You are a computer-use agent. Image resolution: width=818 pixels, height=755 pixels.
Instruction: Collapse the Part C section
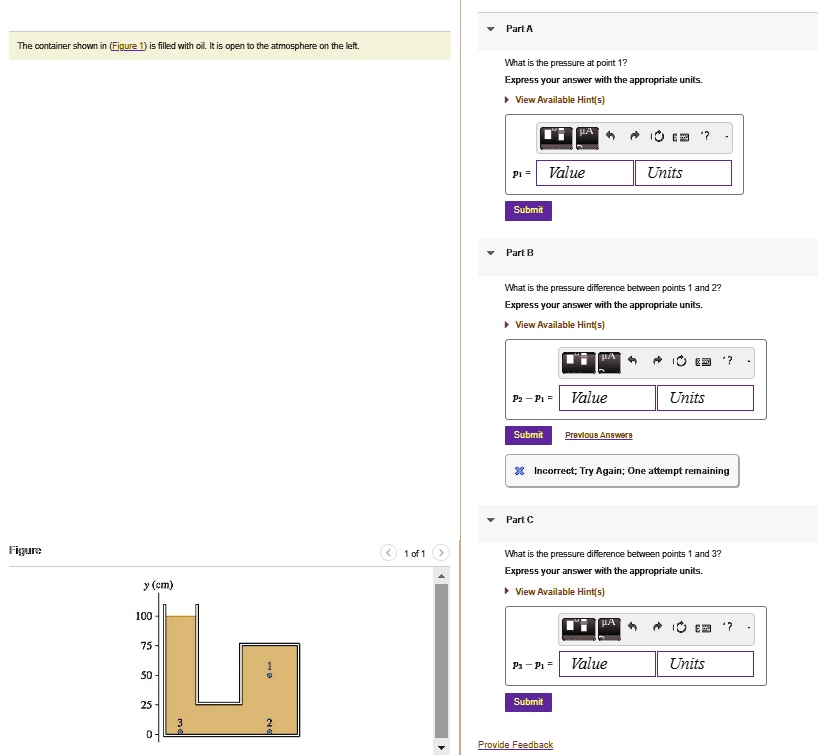[x=490, y=520]
